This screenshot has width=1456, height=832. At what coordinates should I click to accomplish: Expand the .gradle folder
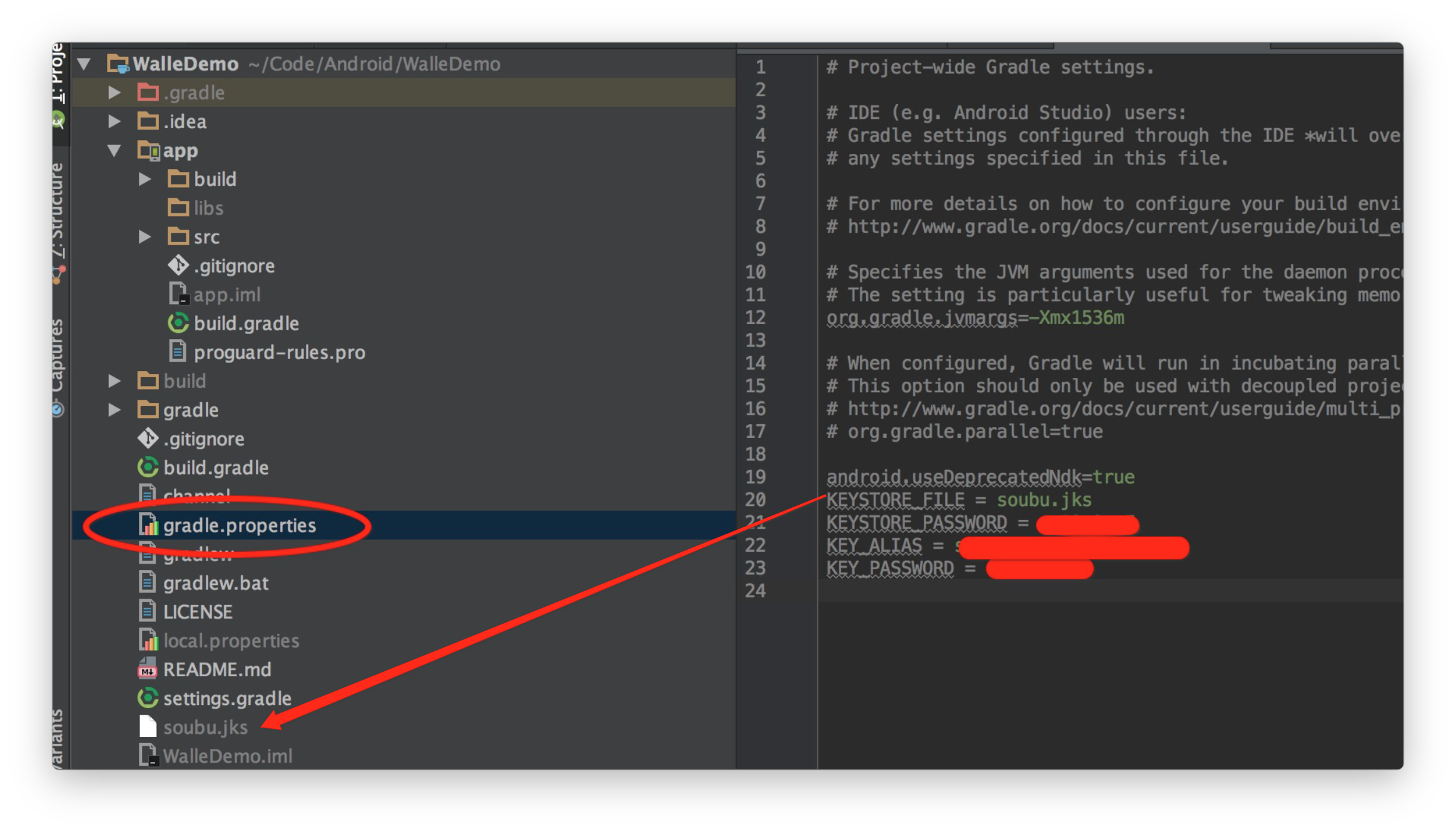[x=114, y=93]
